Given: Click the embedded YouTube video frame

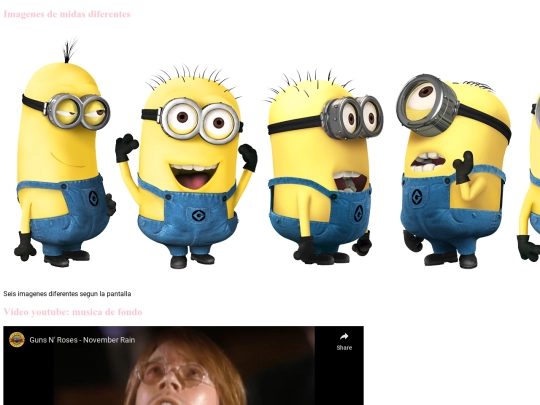Looking at the screenshot, I should tap(184, 365).
